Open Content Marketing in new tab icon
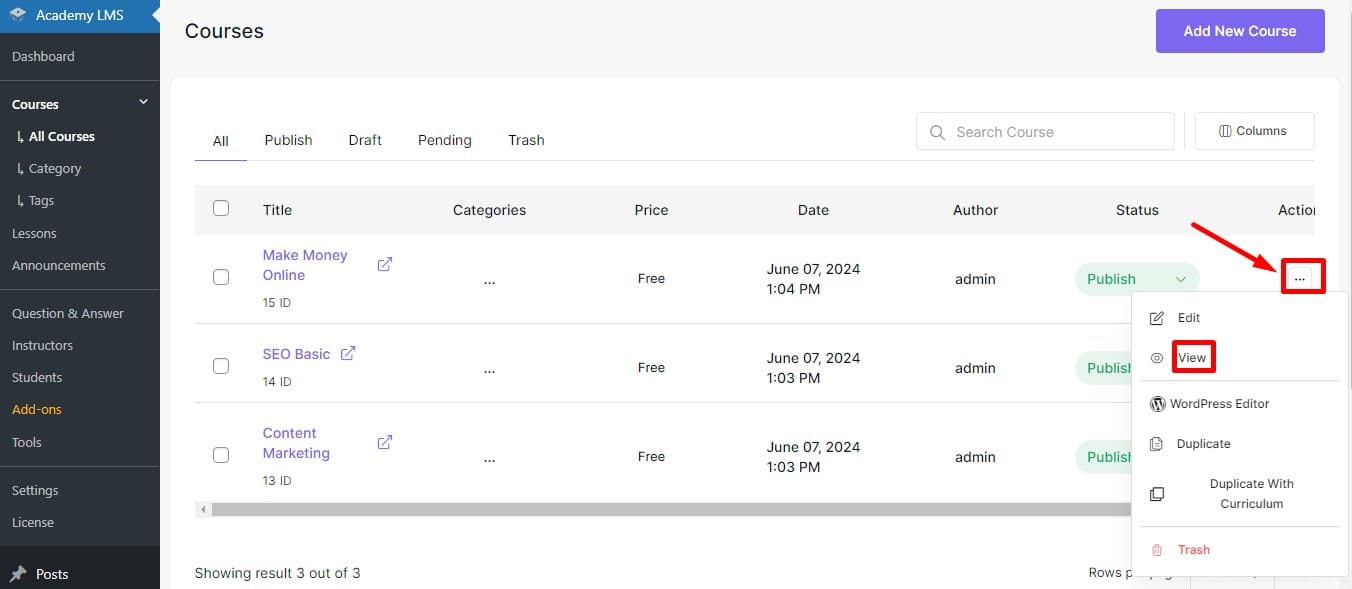Image resolution: width=1352 pixels, height=589 pixels. pos(384,442)
